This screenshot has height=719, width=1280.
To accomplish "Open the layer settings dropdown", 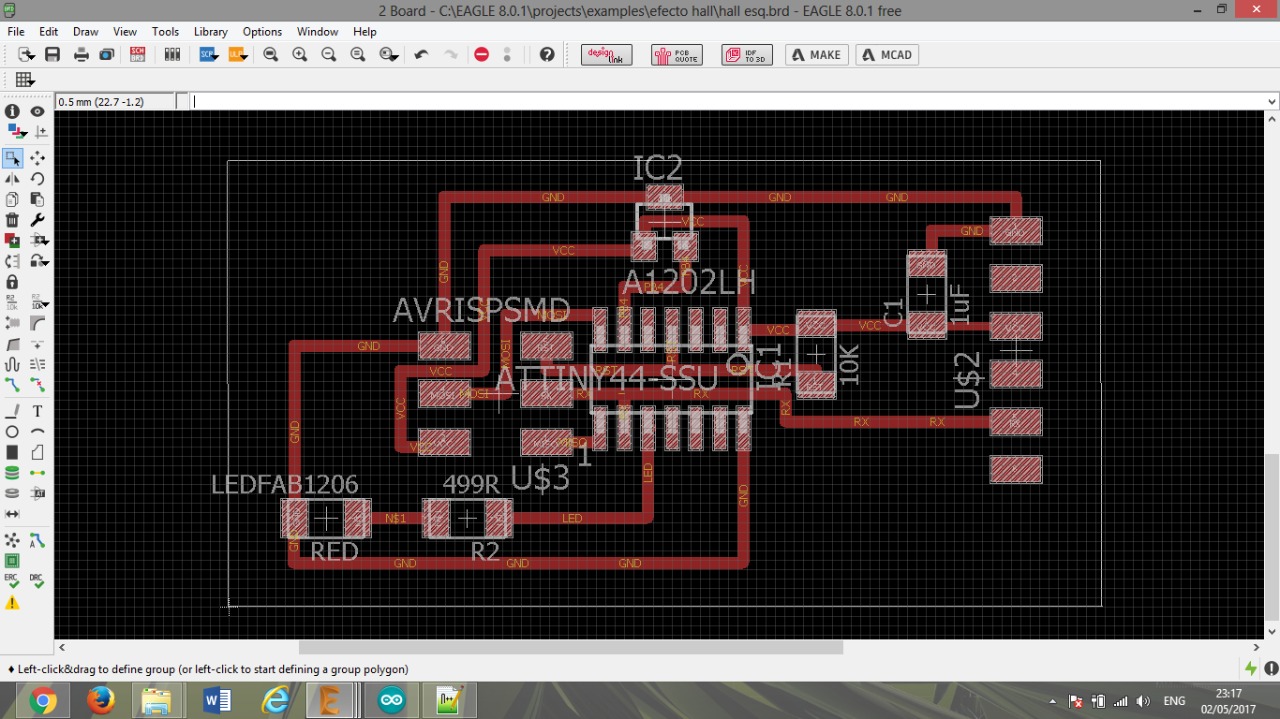I will tap(15, 132).
